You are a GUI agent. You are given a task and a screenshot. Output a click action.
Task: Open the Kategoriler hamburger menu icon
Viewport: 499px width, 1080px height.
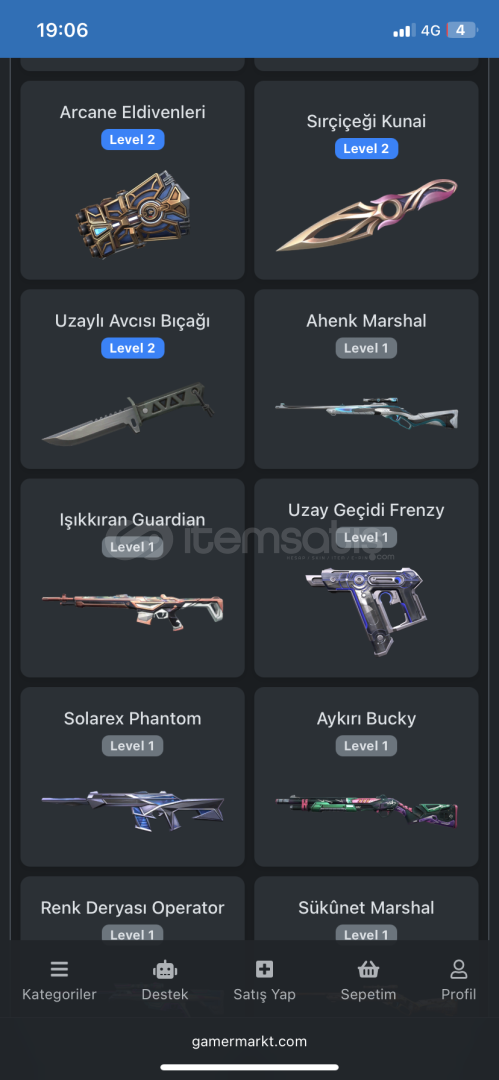point(59,970)
